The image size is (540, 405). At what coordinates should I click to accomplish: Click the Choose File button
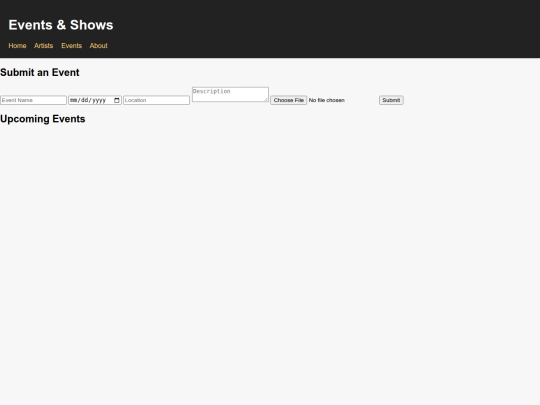[x=289, y=100]
